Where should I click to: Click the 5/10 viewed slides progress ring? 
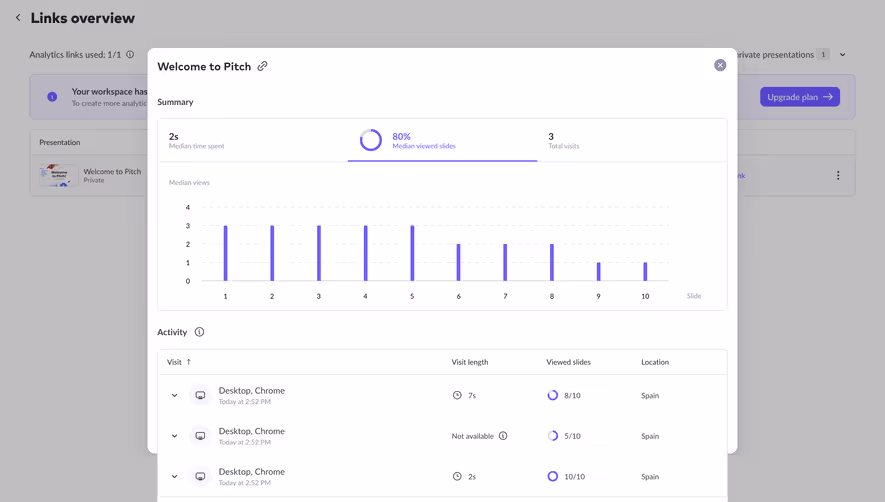pos(553,436)
